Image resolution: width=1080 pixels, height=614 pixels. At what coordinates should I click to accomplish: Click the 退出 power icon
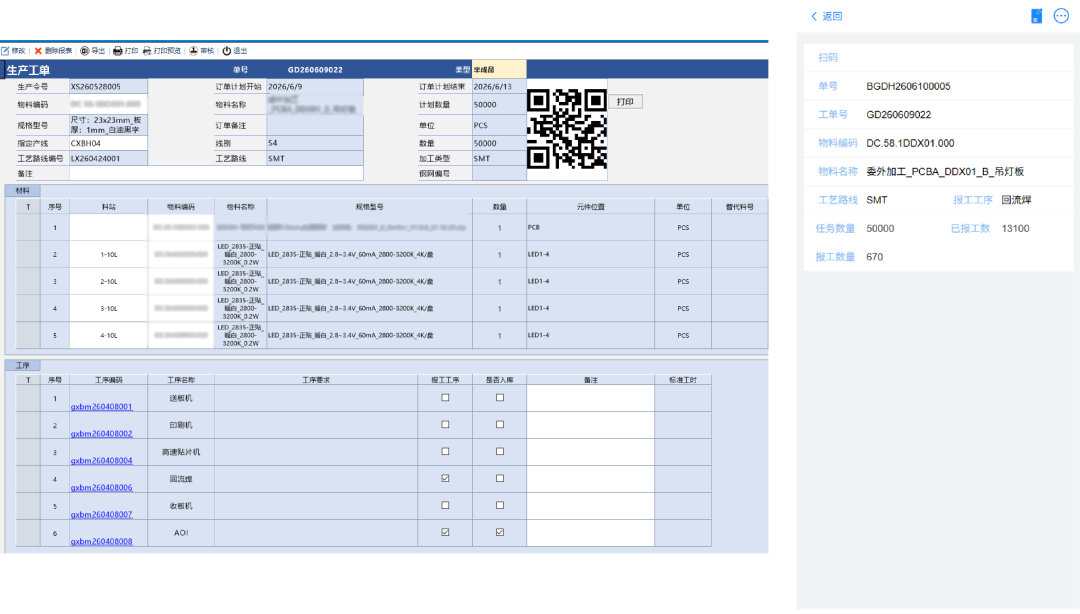click(227, 51)
